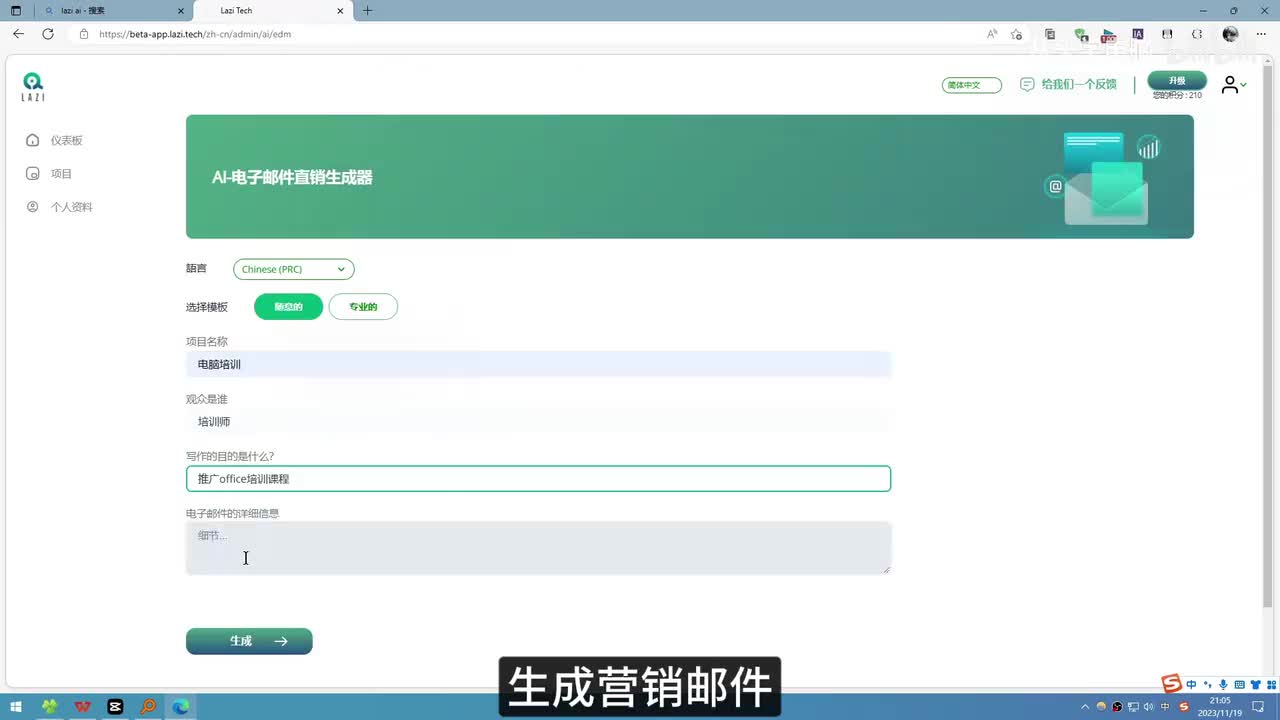1280x720 pixels.
Task: Open the profile (个人资料) sidebar icon
Action: (33, 207)
